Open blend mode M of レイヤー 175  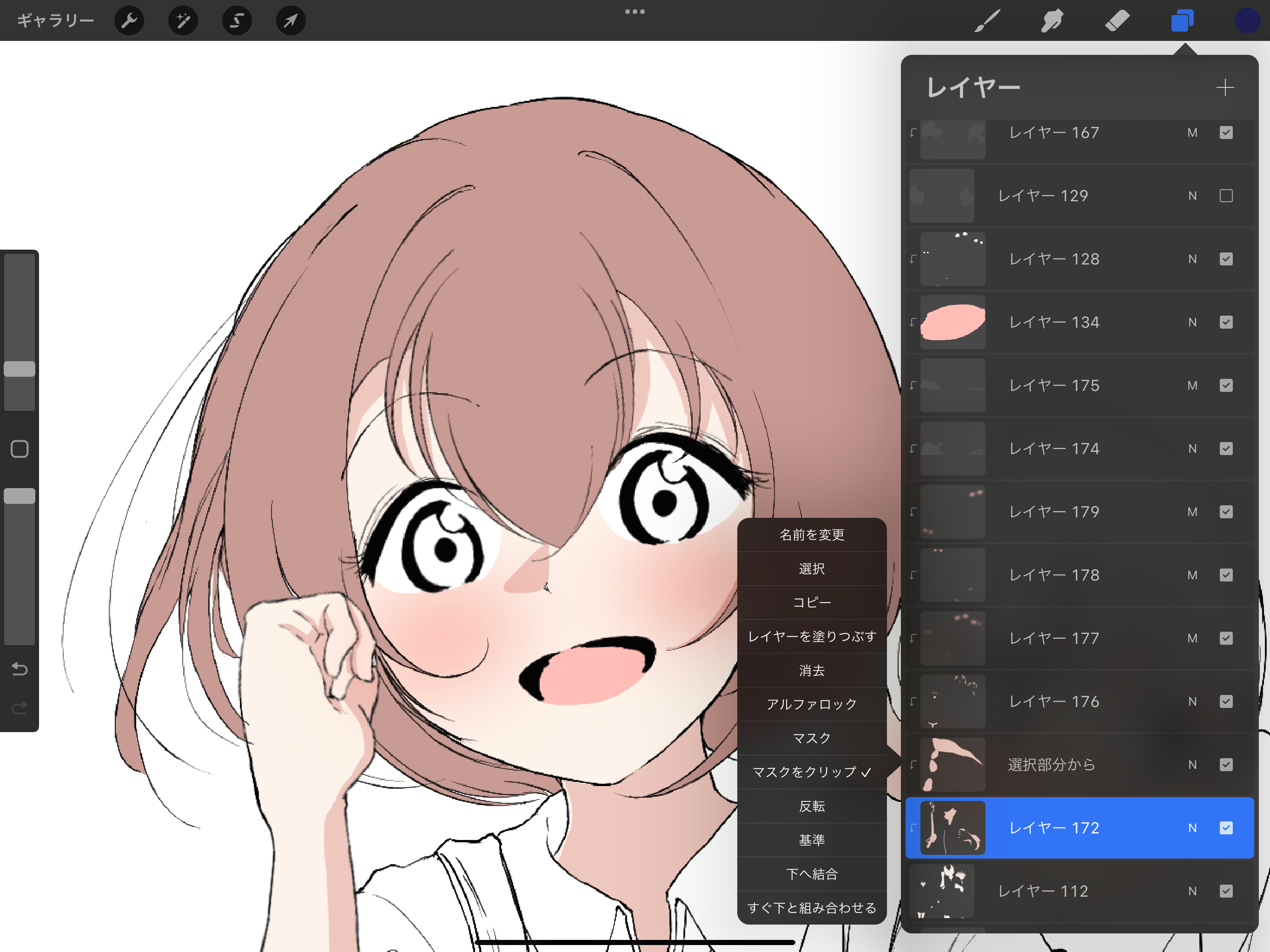(1192, 385)
